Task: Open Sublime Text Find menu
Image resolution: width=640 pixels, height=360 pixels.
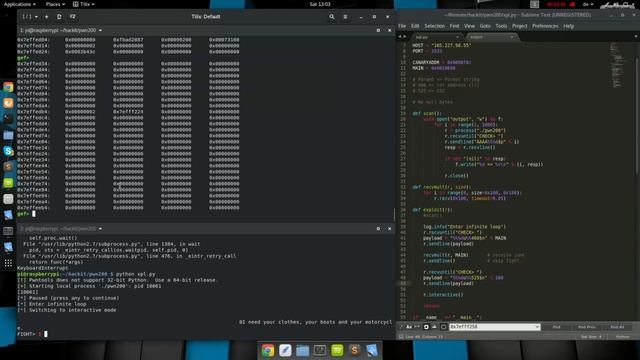Action: pos(454,26)
